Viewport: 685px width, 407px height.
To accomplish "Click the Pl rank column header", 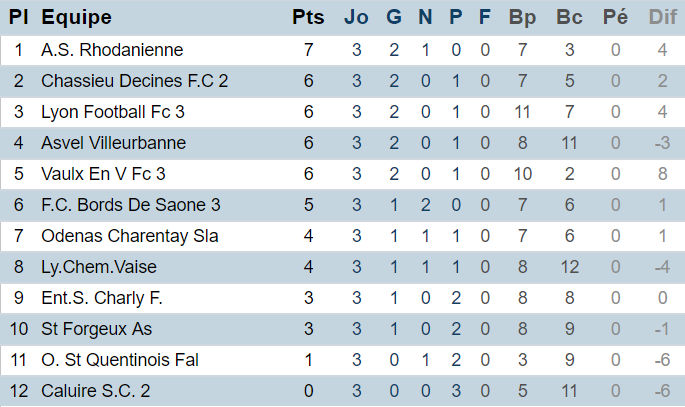I will pyautogui.click(x=18, y=17).
